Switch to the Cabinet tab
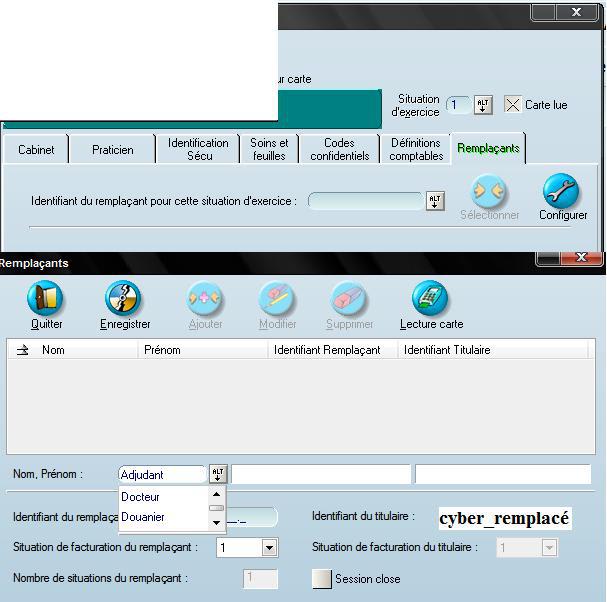This screenshot has width=607, height=602. [x=36, y=150]
